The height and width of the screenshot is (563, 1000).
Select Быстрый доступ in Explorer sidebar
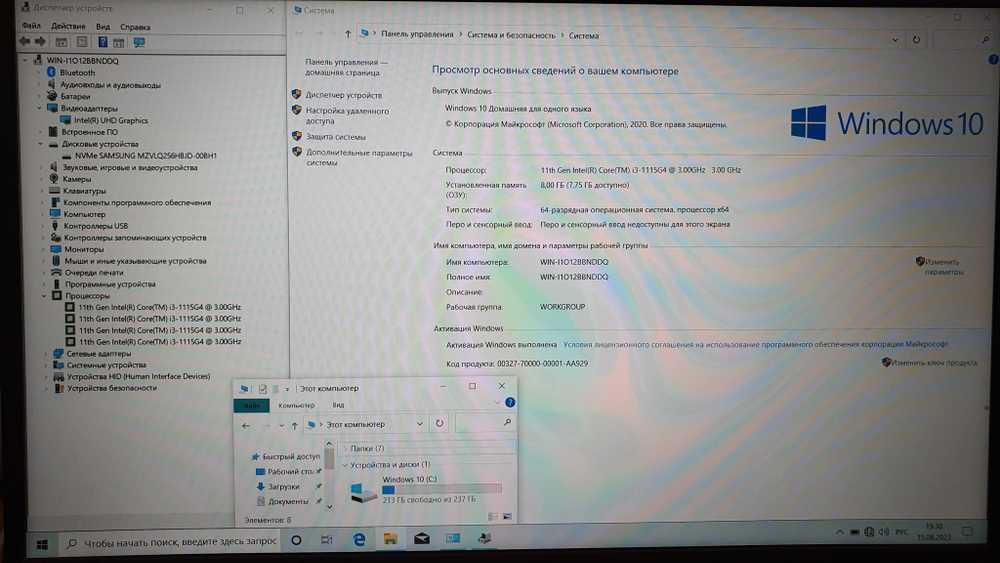(x=291, y=457)
